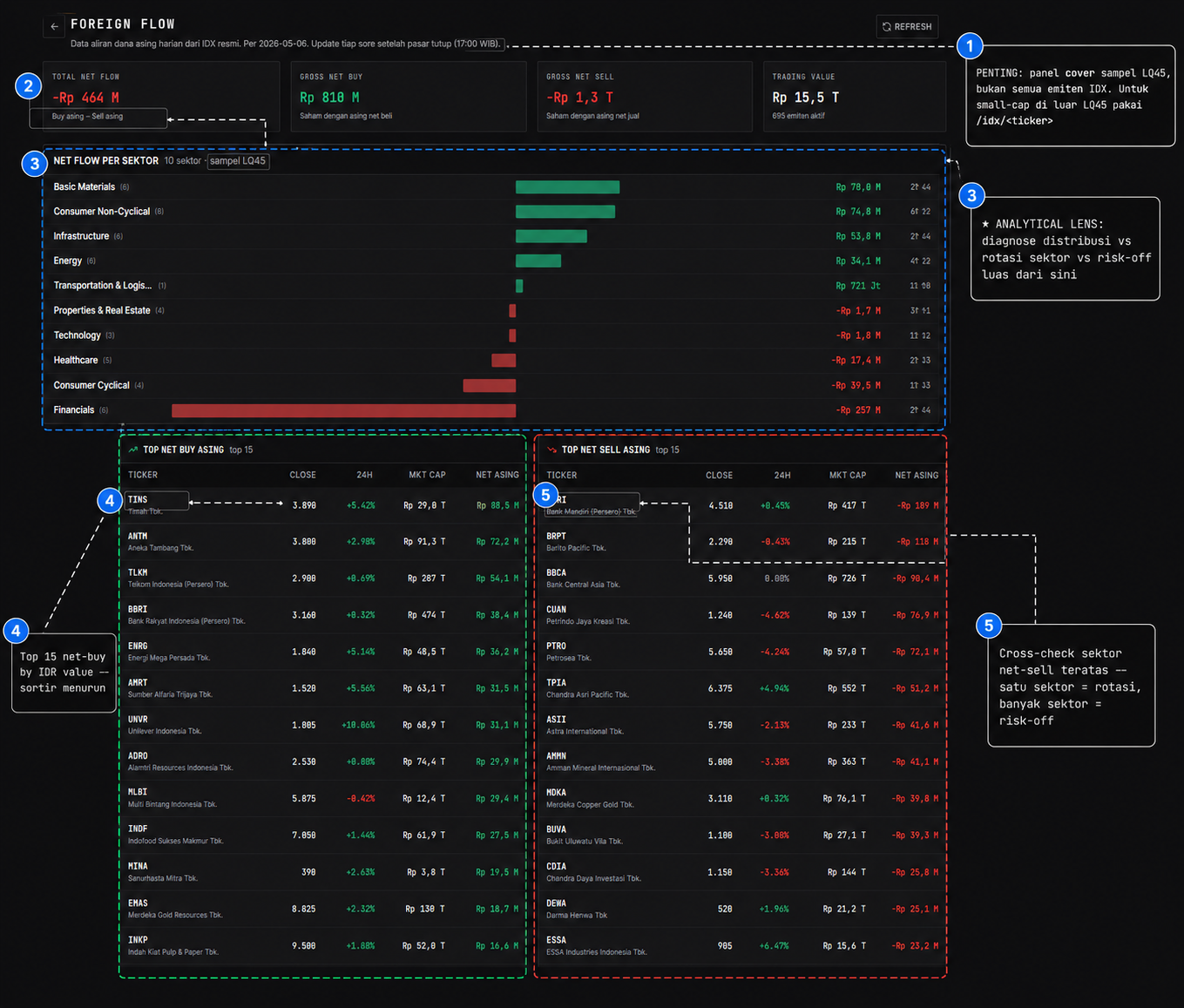Select BBCA net asing value -Rp 90,4 M

click(916, 578)
